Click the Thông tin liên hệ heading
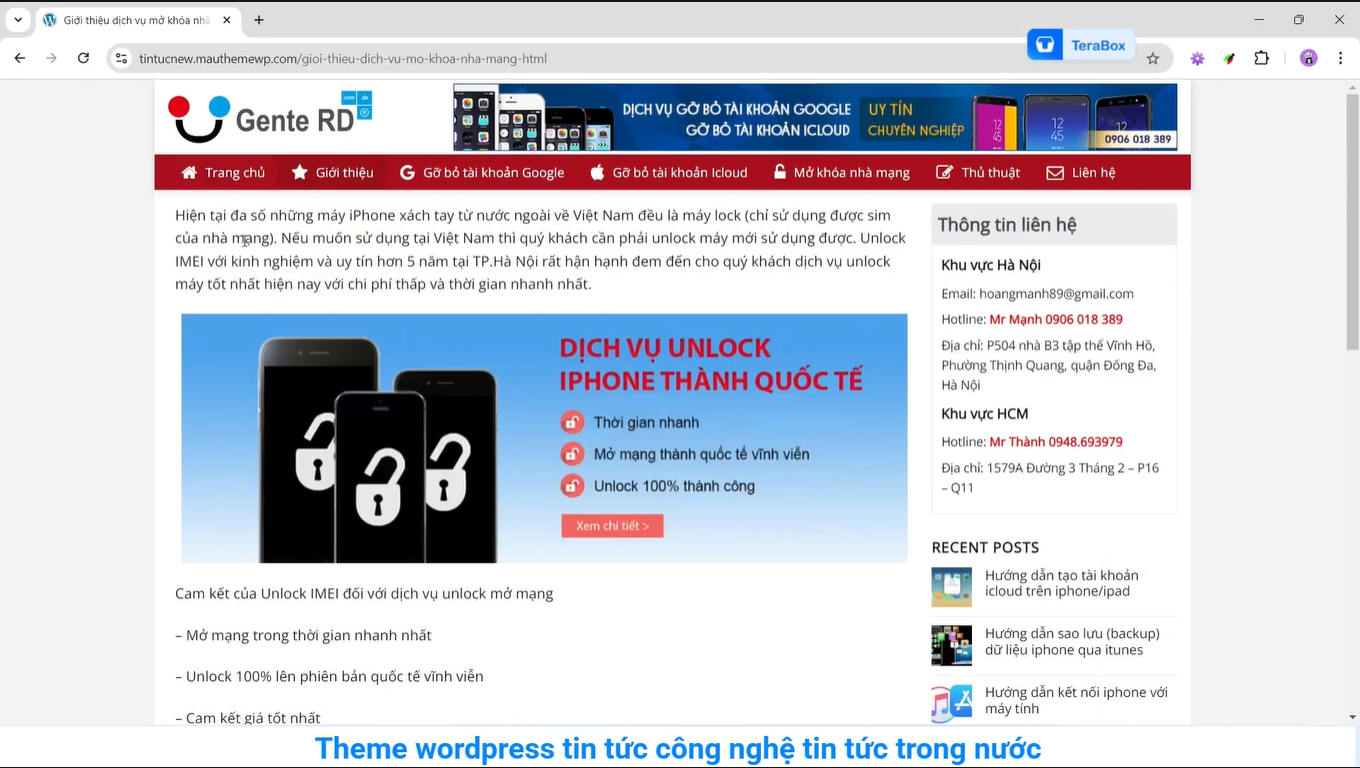 [1007, 224]
